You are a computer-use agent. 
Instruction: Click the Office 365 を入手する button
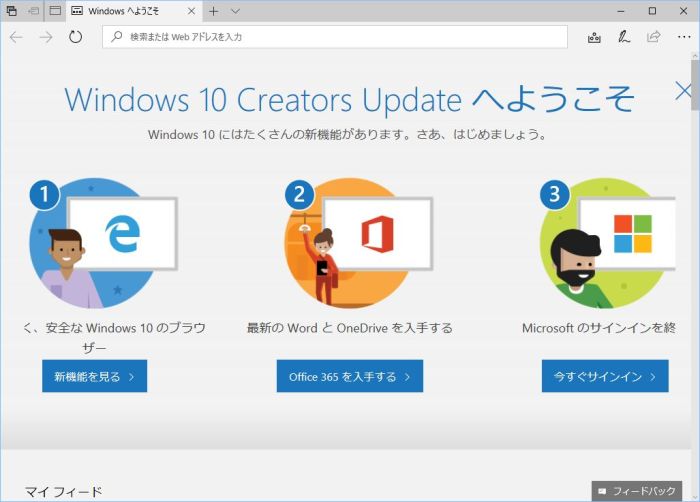(x=349, y=377)
